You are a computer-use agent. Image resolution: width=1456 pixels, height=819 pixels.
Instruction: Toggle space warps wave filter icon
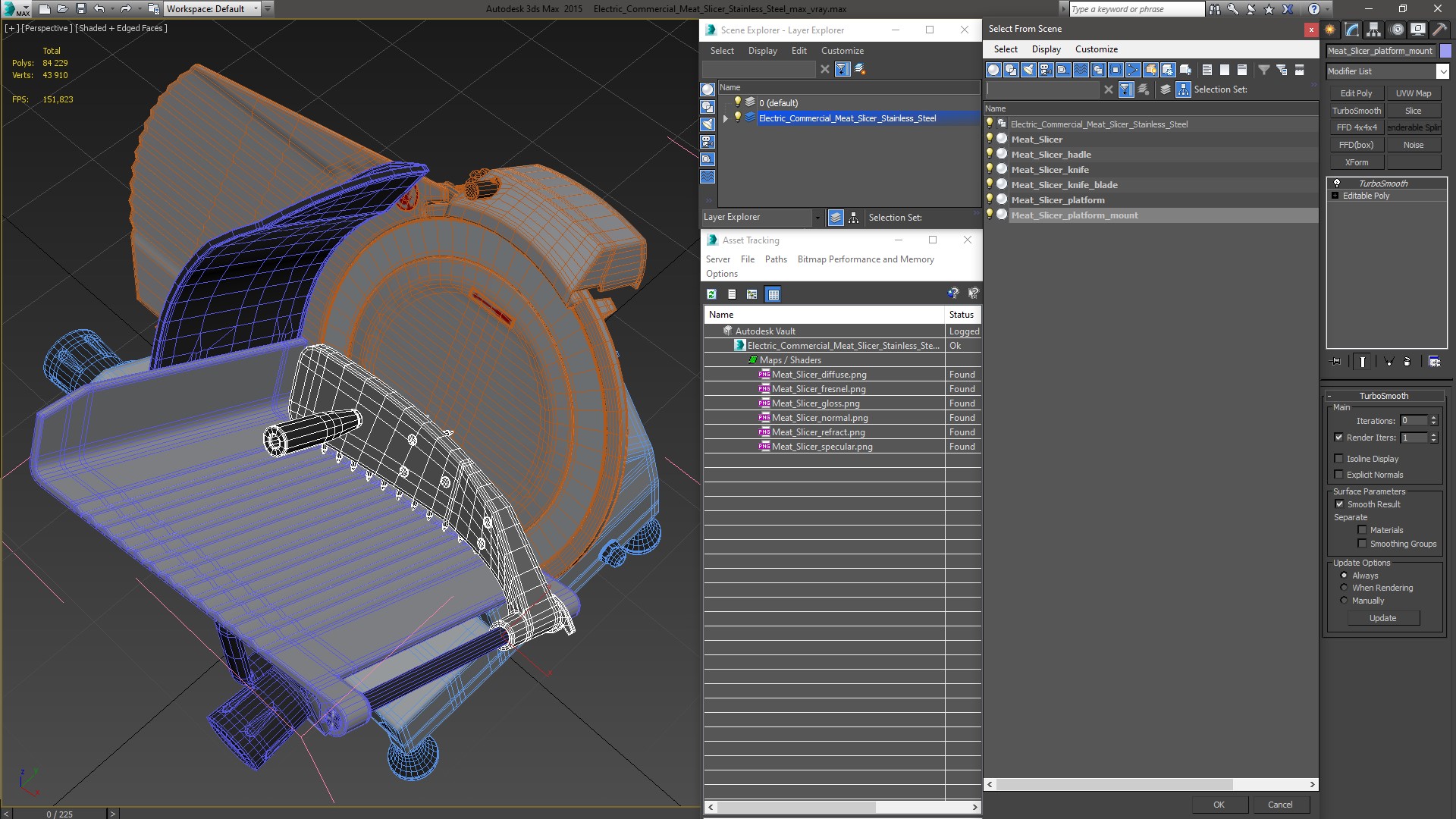pos(1081,70)
